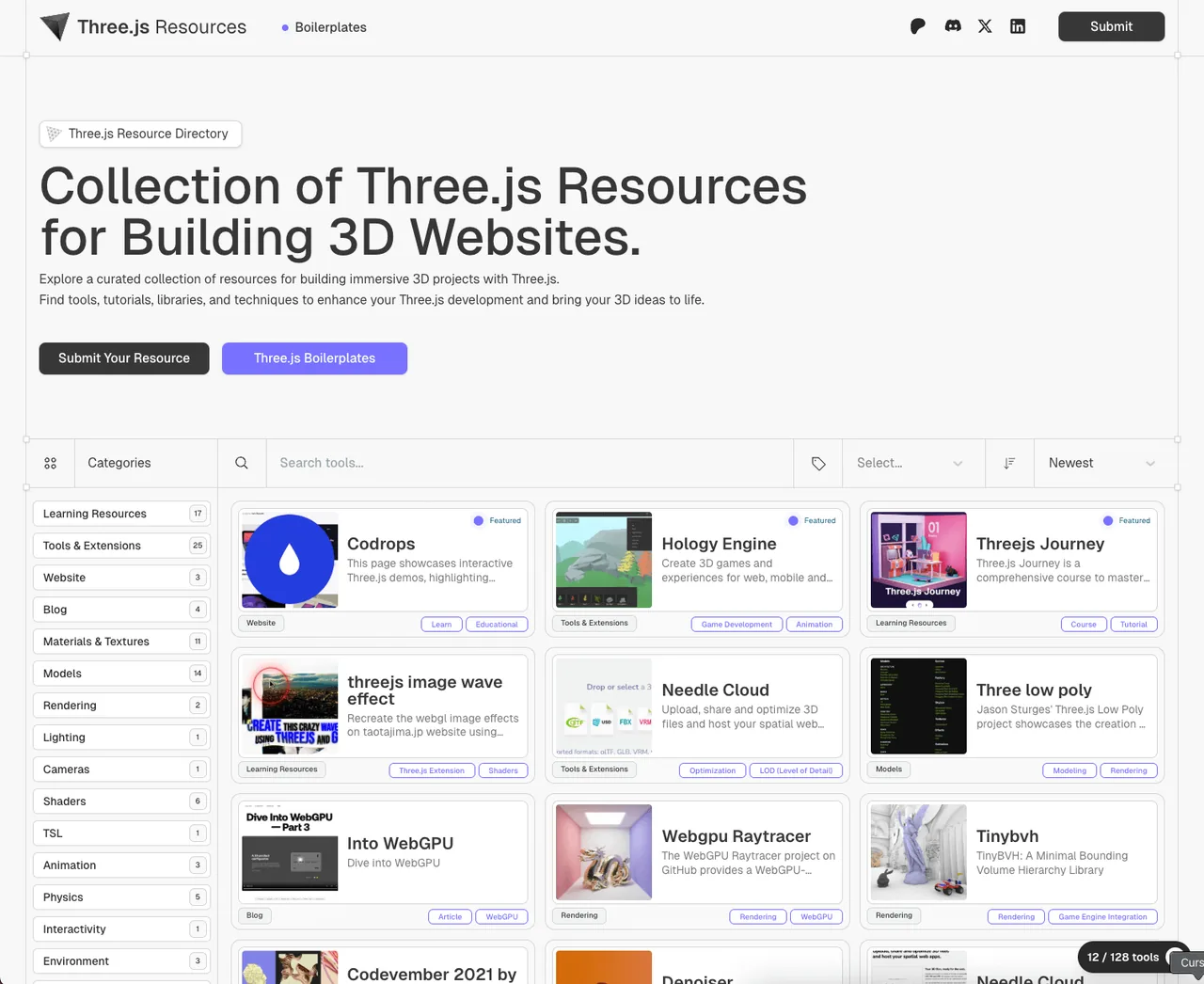Select the Rendering category in sidebar
This screenshot has width=1204, height=984.
(121, 706)
